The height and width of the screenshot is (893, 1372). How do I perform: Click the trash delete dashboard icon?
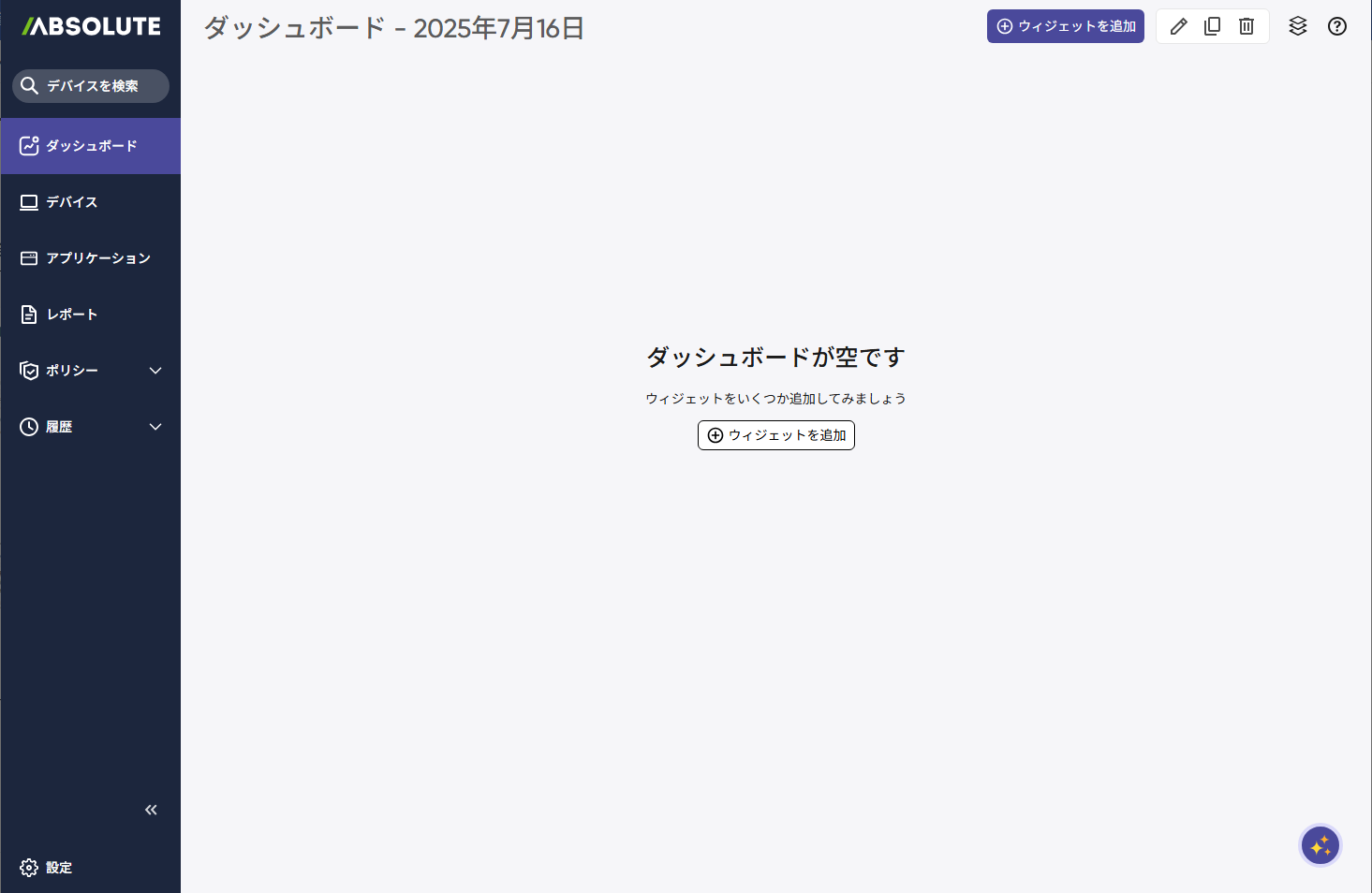click(1247, 26)
